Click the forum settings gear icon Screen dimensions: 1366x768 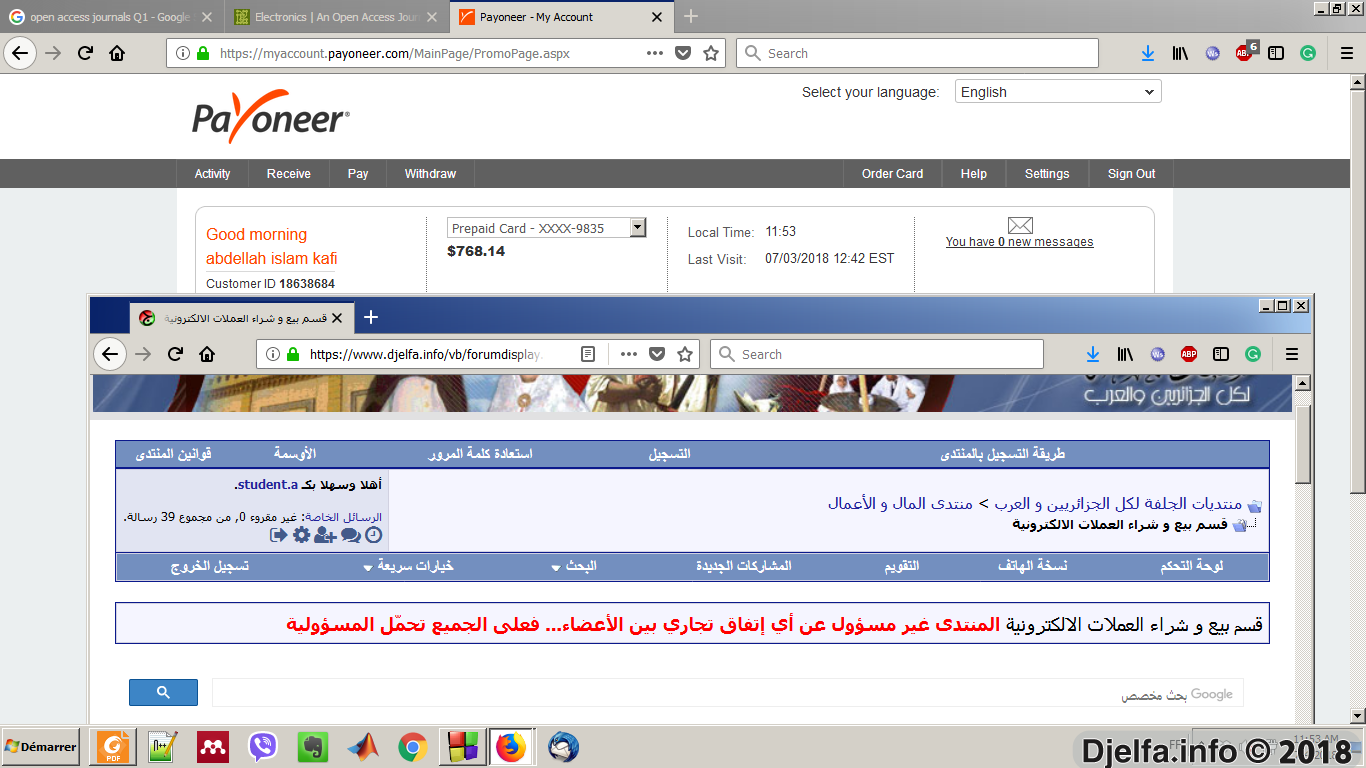click(301, 535)
